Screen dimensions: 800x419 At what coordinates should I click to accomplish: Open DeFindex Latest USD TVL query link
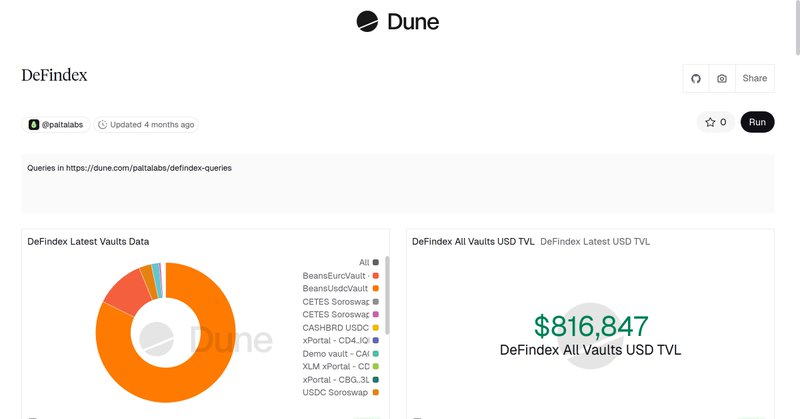point(595,241)
